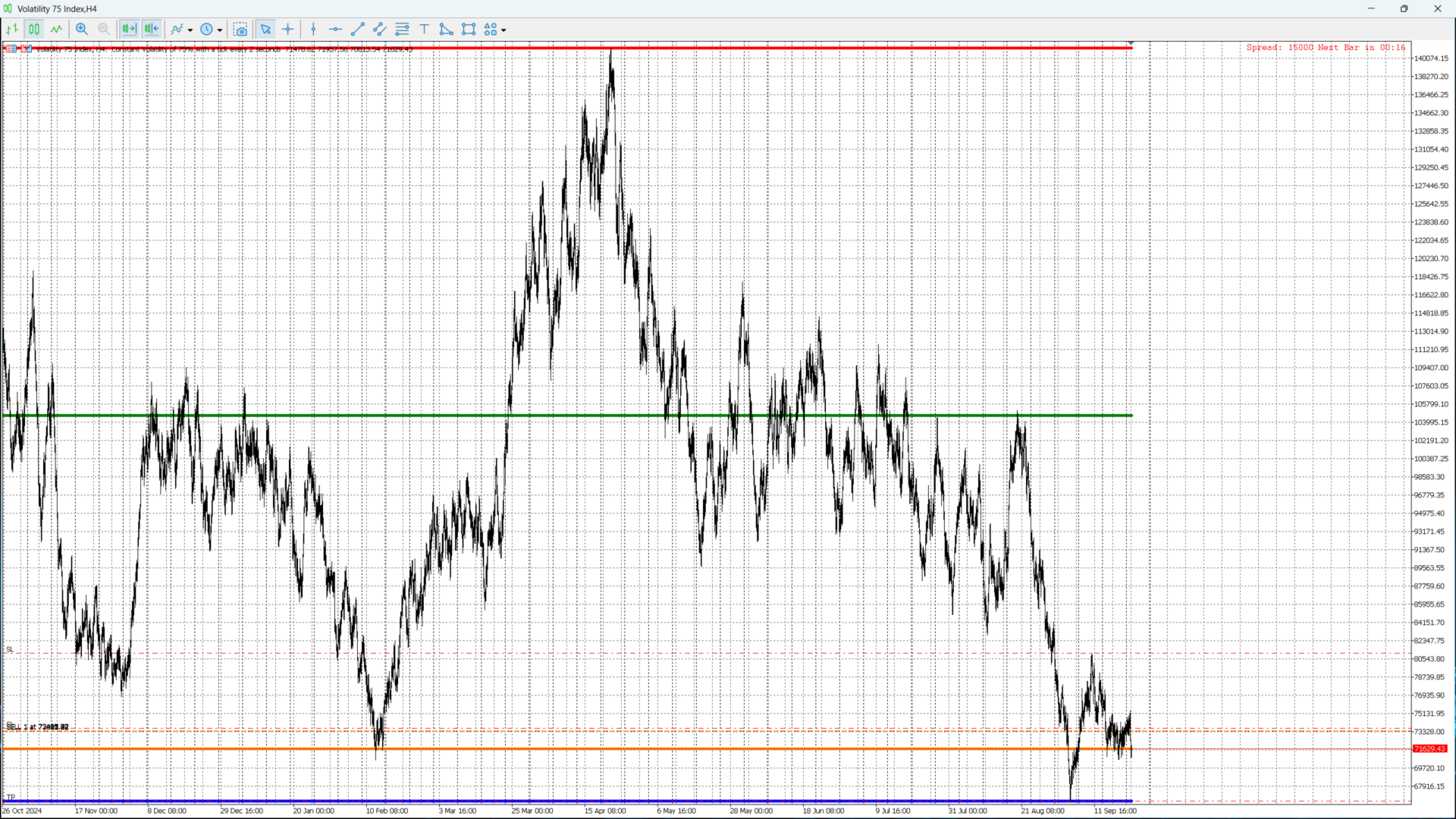Toggle auto scroll to latest bar

pyautogui.click(x=129, y=30)
